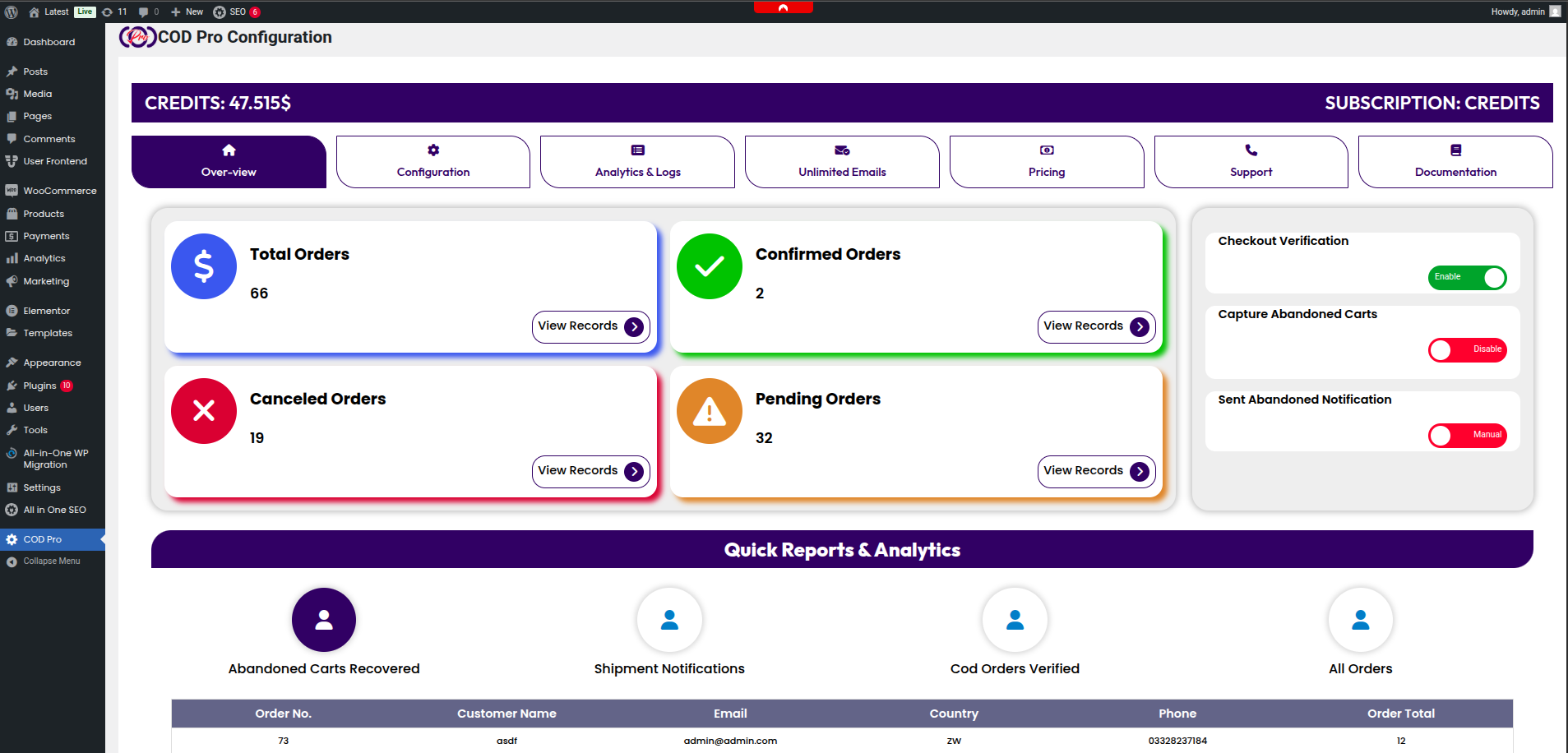Open Elementor in the sidebar

click(53, 311)
